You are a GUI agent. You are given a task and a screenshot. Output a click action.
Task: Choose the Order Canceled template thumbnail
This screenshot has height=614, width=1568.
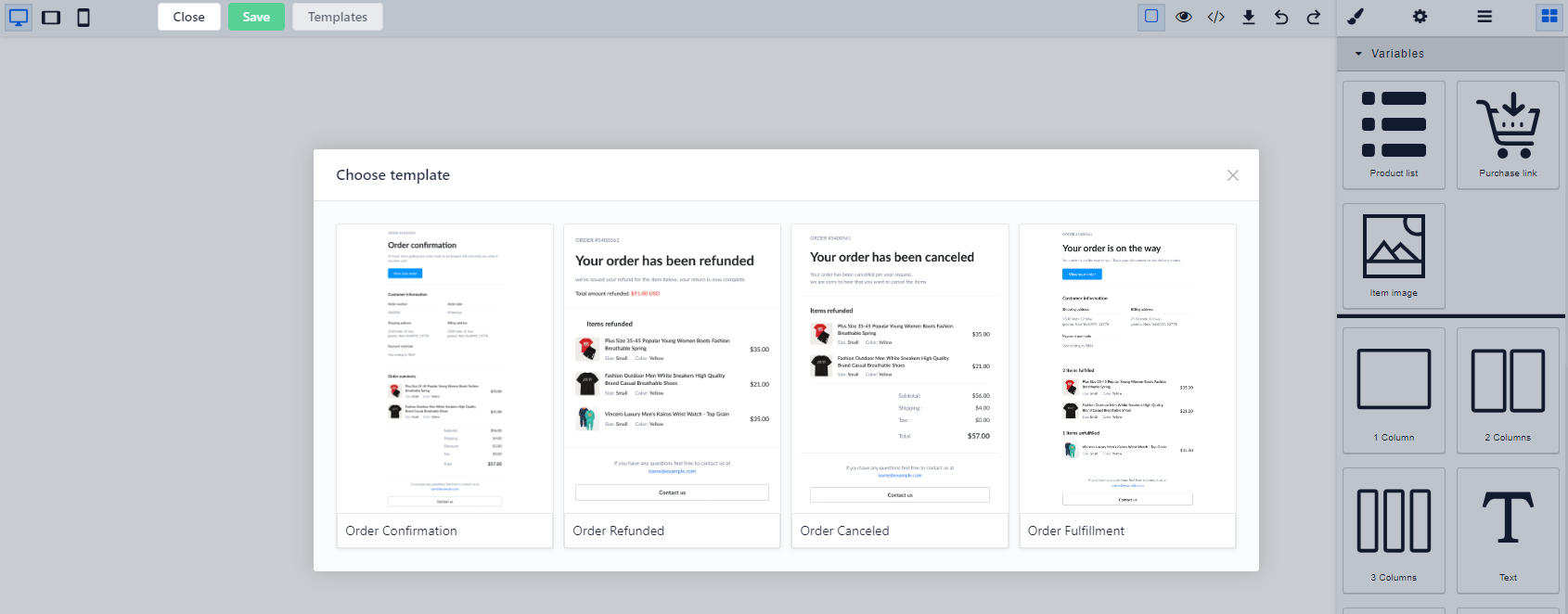coord(900,368)
